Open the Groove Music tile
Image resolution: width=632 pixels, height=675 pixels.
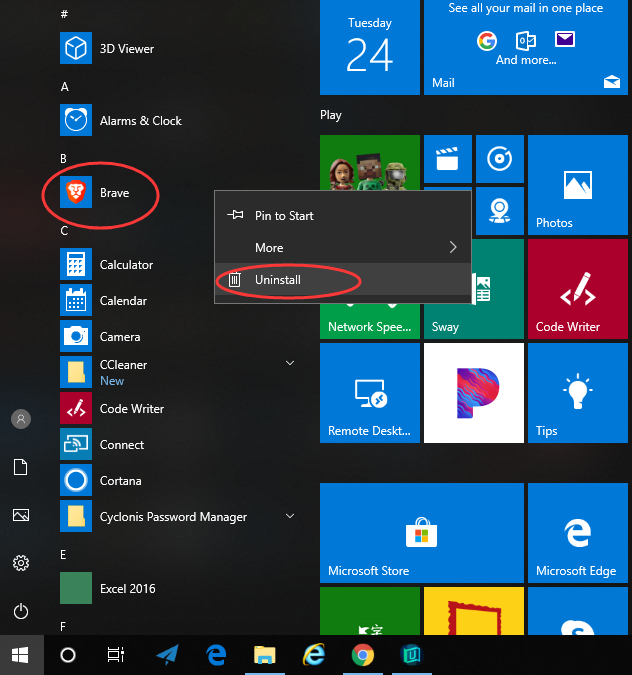(500, 159)
